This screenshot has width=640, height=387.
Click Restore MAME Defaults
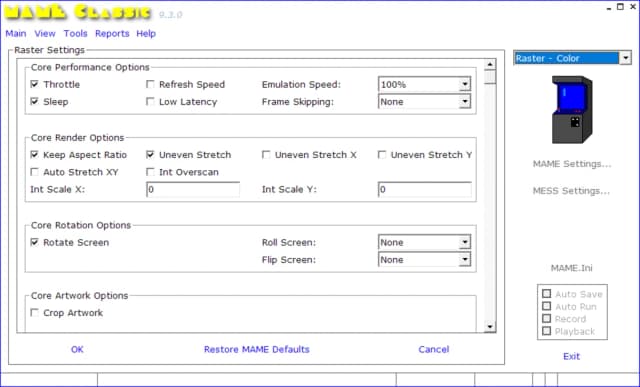(x=257, y=349)
